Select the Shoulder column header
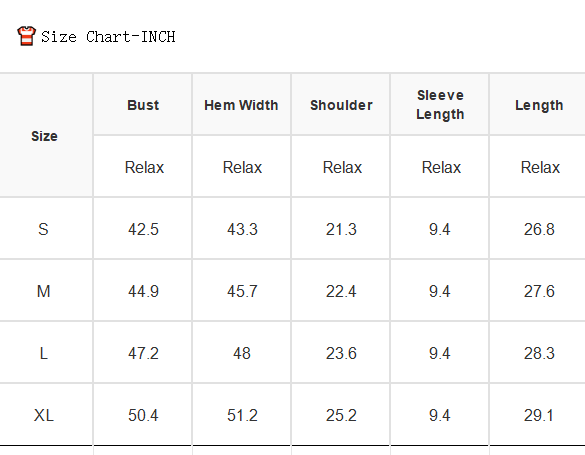Image resolution: width=585 pixels, height=455 pixels. point(341,105)
